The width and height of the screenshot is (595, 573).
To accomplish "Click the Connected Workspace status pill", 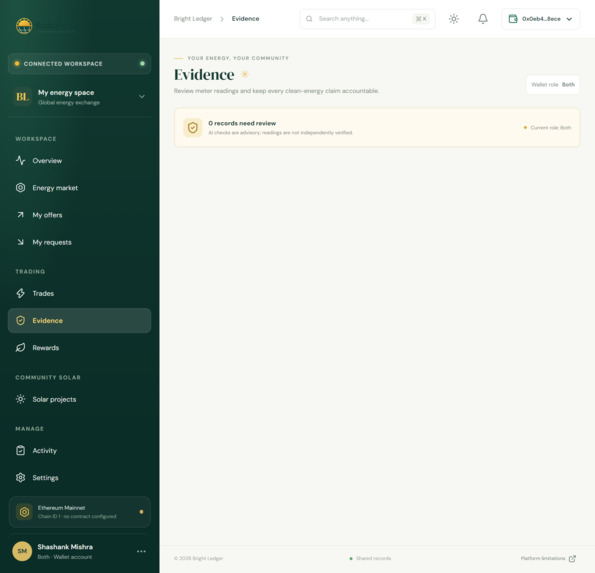I will click(x=79, y=64).
